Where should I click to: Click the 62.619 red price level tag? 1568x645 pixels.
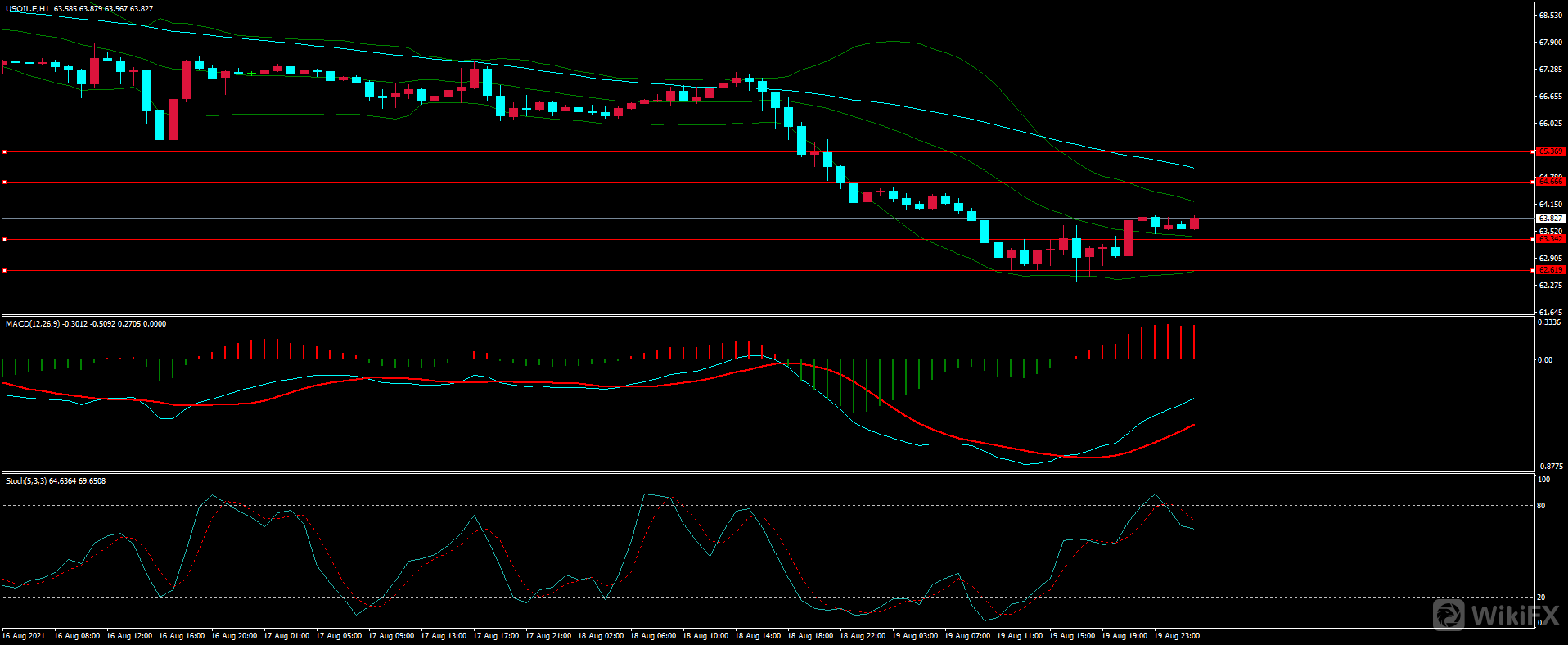click(x=1550, y=270)
